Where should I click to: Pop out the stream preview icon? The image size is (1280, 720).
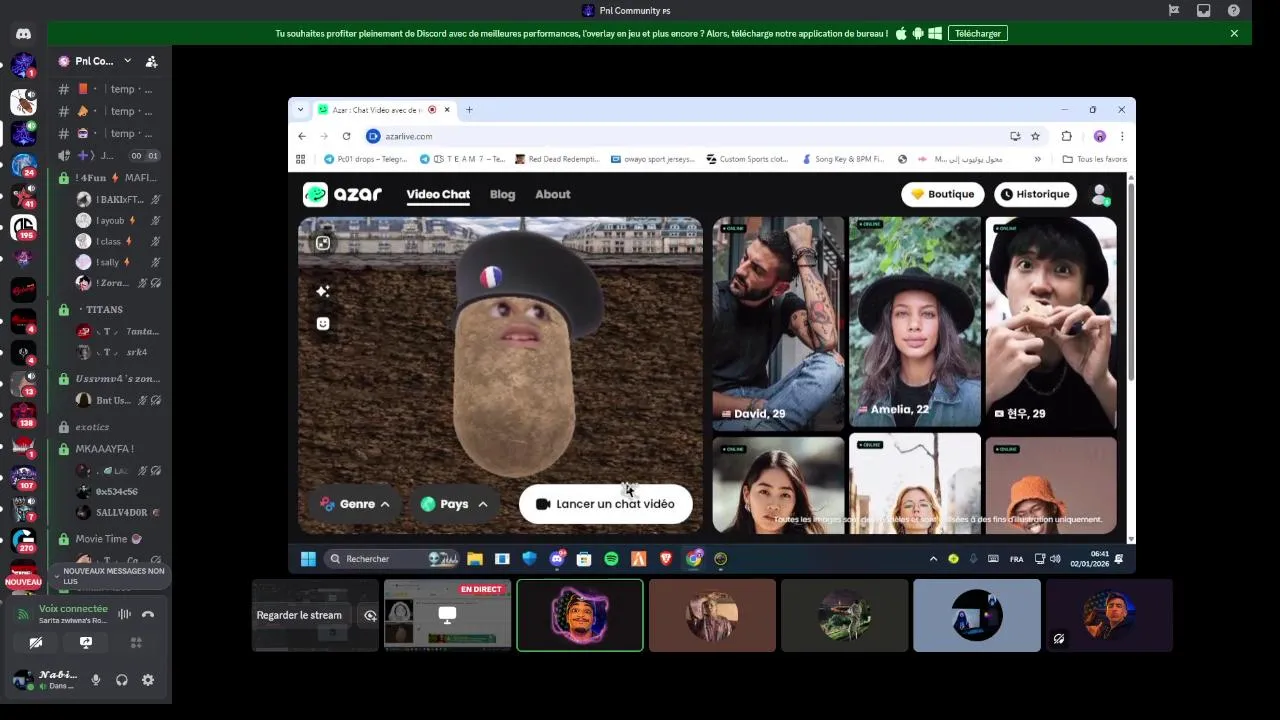coord(370,615)
